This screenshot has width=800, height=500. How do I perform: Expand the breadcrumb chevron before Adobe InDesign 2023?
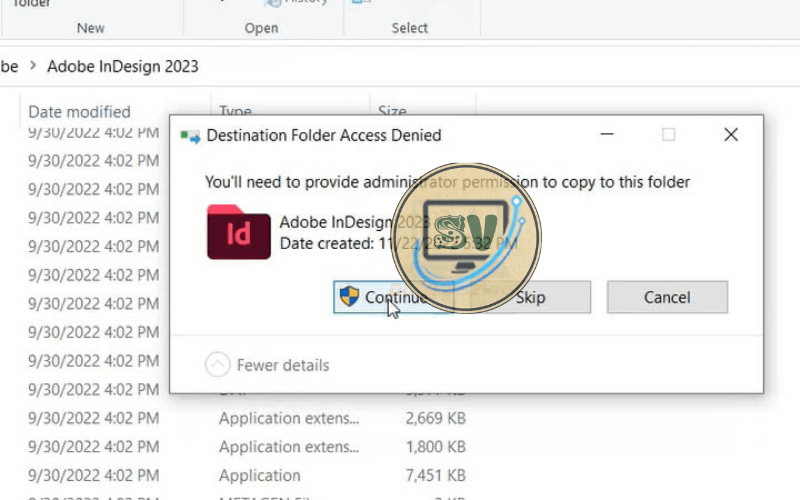(33, 65)
